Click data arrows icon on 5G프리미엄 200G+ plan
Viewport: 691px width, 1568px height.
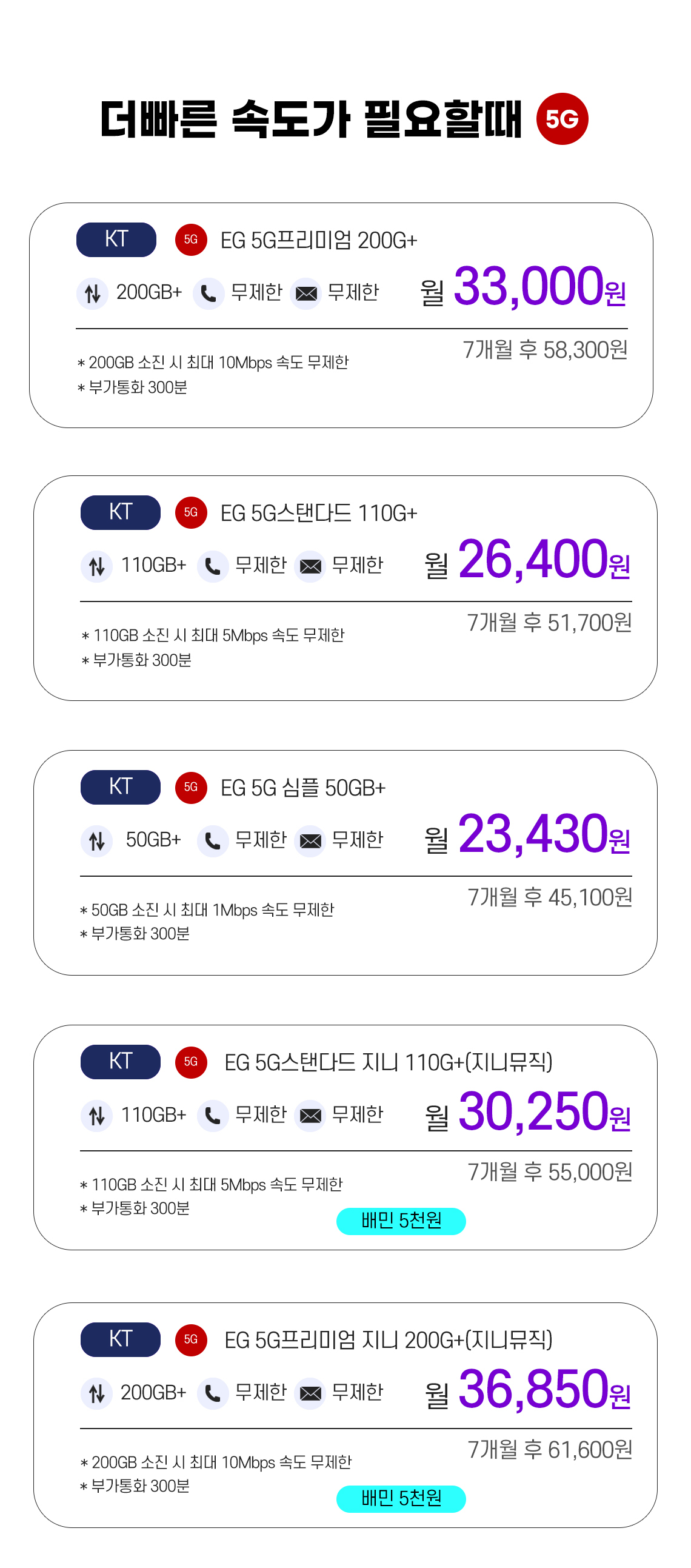pyautogui.click(x=93, y=293)
